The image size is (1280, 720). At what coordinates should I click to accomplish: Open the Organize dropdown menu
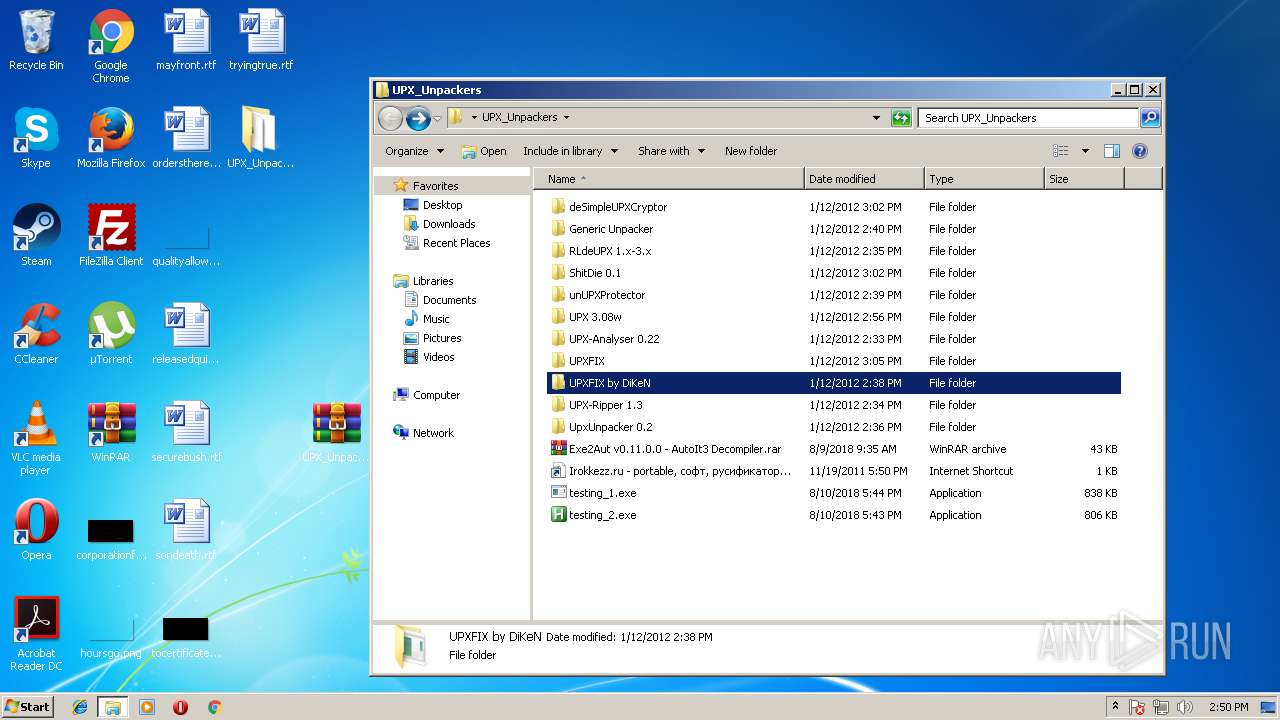[x=413, y=151]
